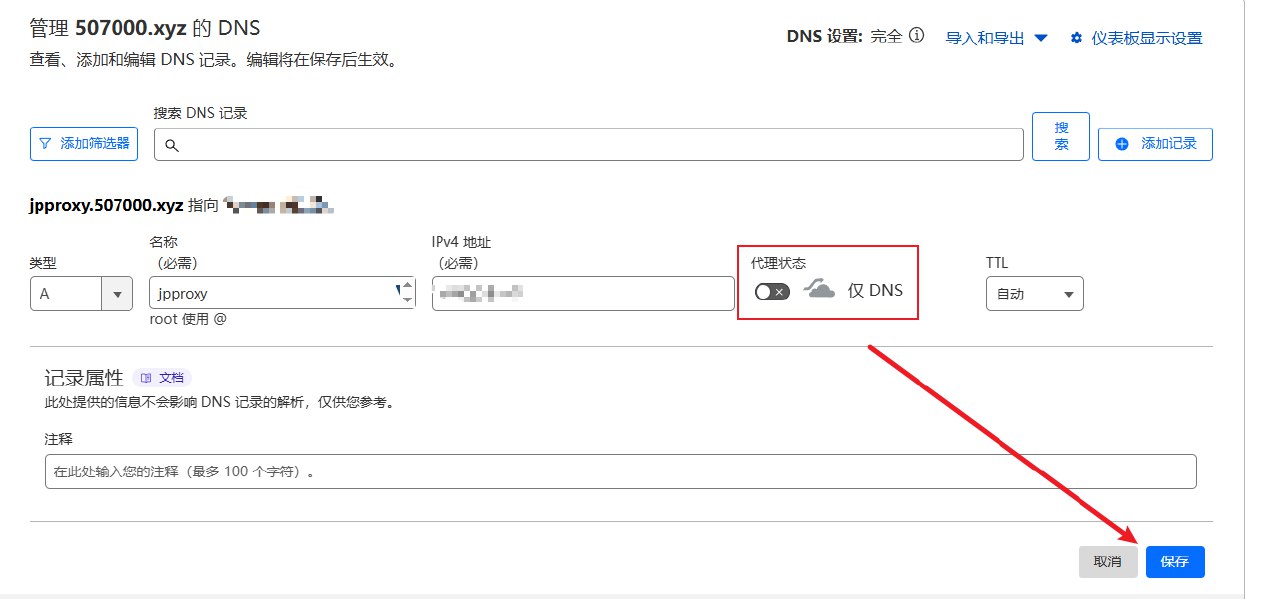Open the TTL 自动 dropdown
Screen dimensions: 1280x599
pos(1034,294)
